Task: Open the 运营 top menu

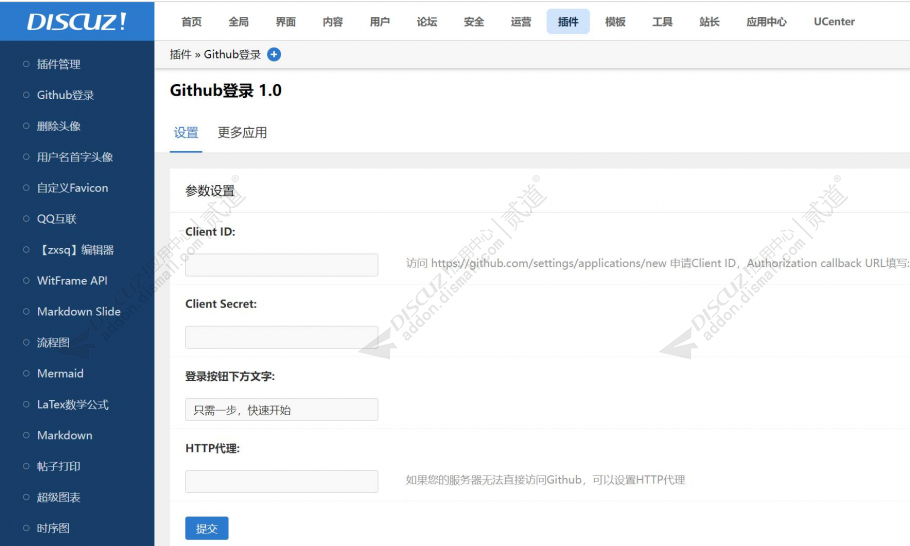Action: [521, 21]
